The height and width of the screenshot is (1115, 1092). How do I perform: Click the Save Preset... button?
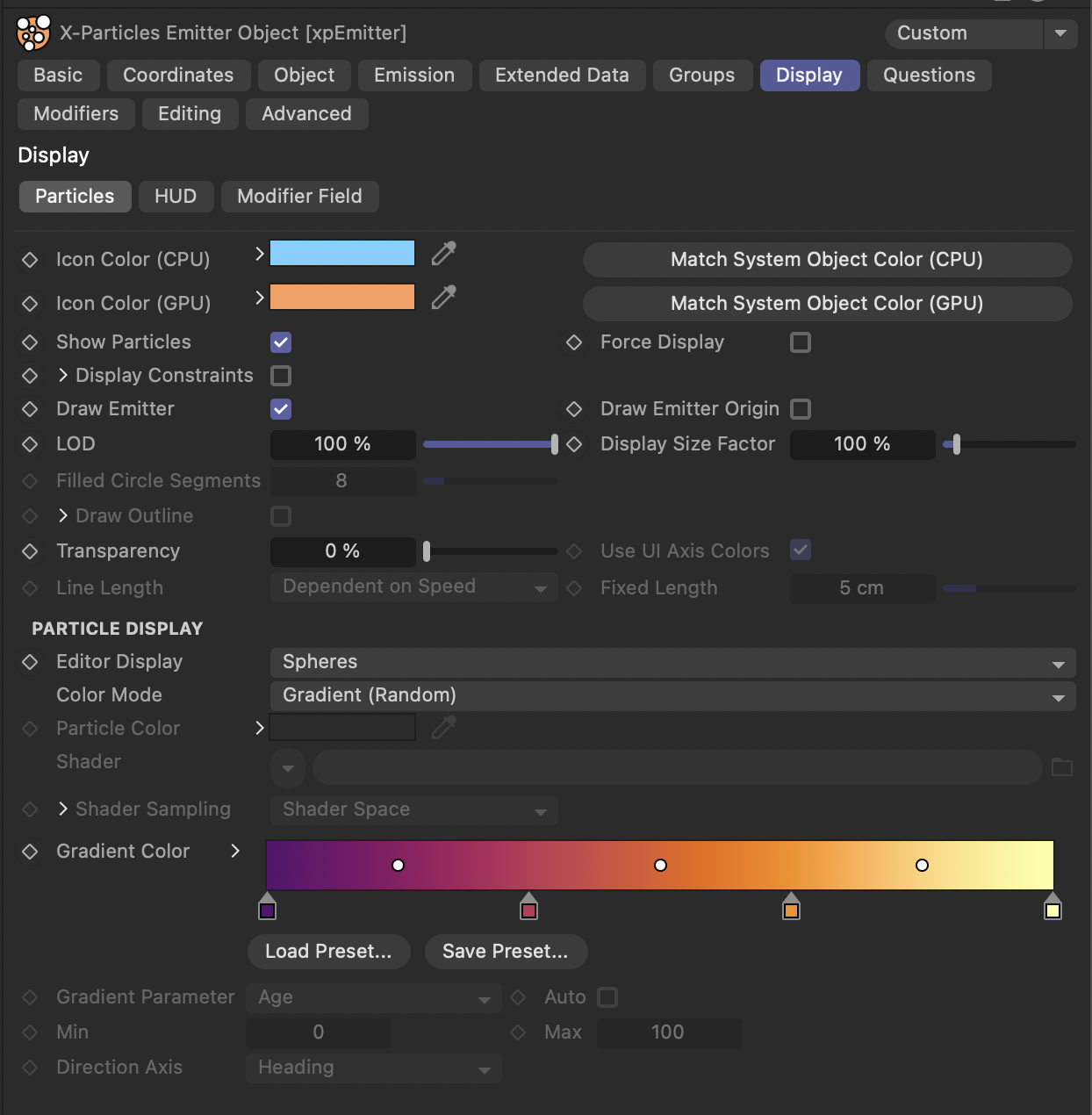click(506, 952)
